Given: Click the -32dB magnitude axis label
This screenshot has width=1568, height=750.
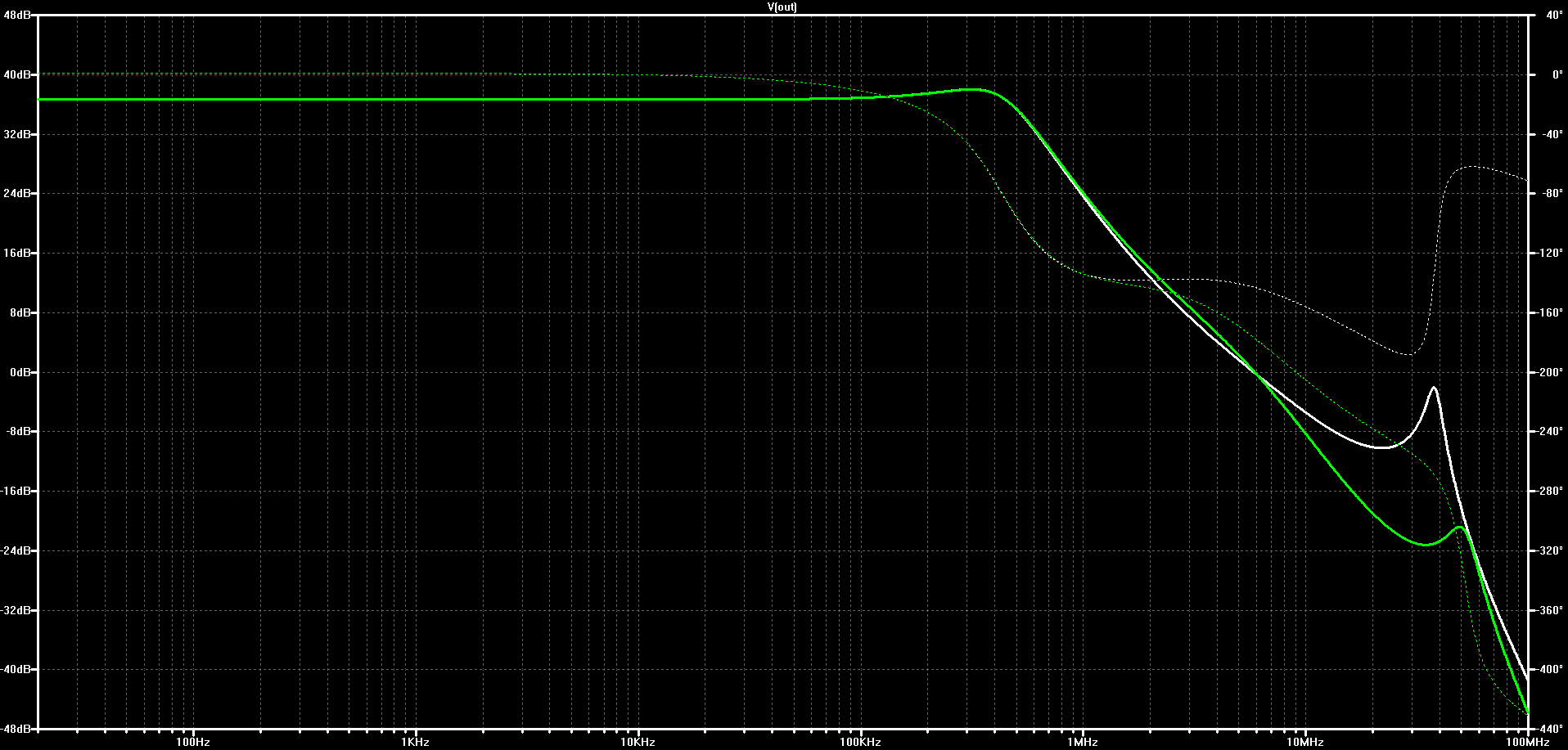Looking at the screenshot, I should pos(16,610).
